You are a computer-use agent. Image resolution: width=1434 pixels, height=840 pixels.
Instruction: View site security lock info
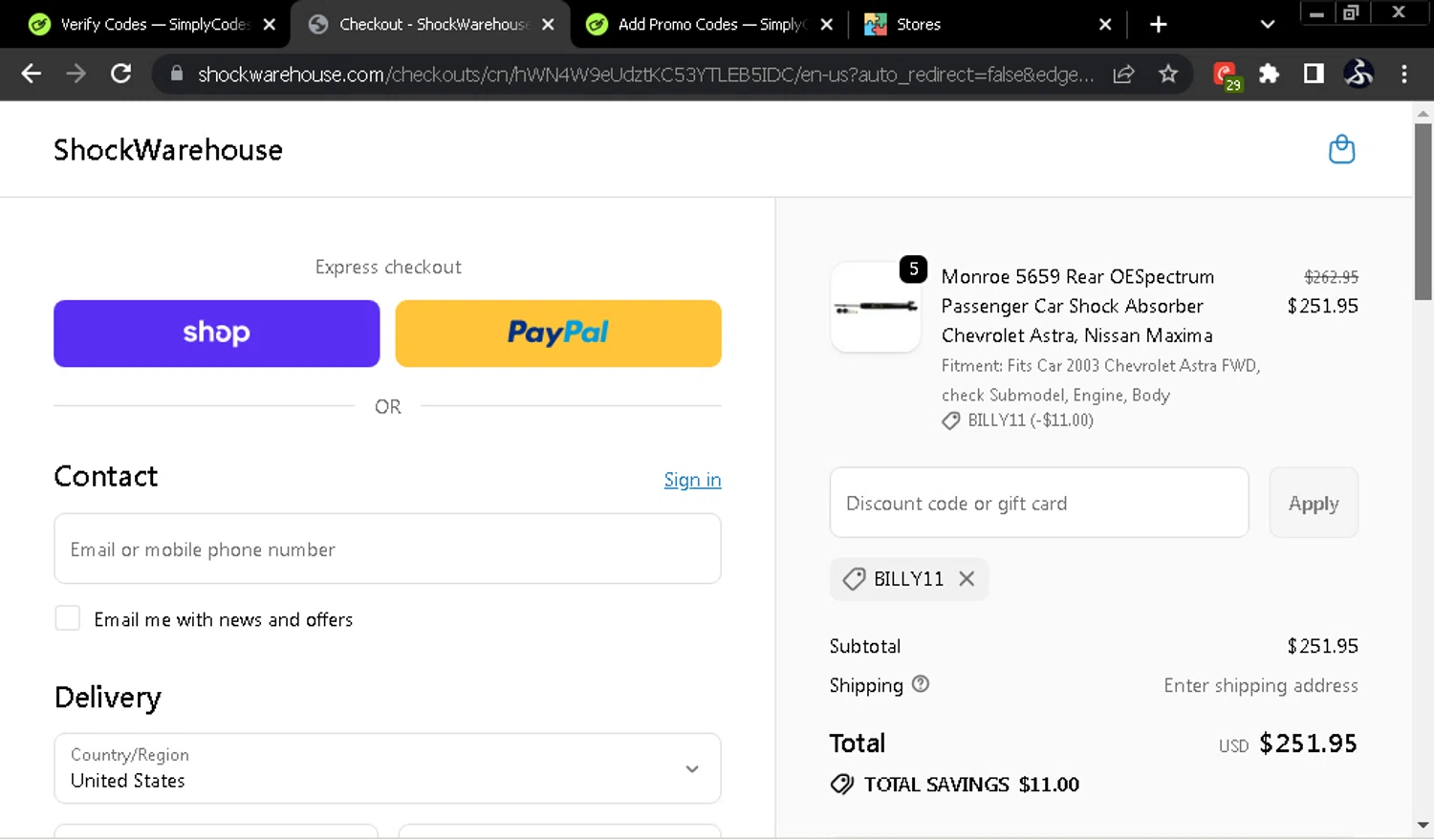177,74
